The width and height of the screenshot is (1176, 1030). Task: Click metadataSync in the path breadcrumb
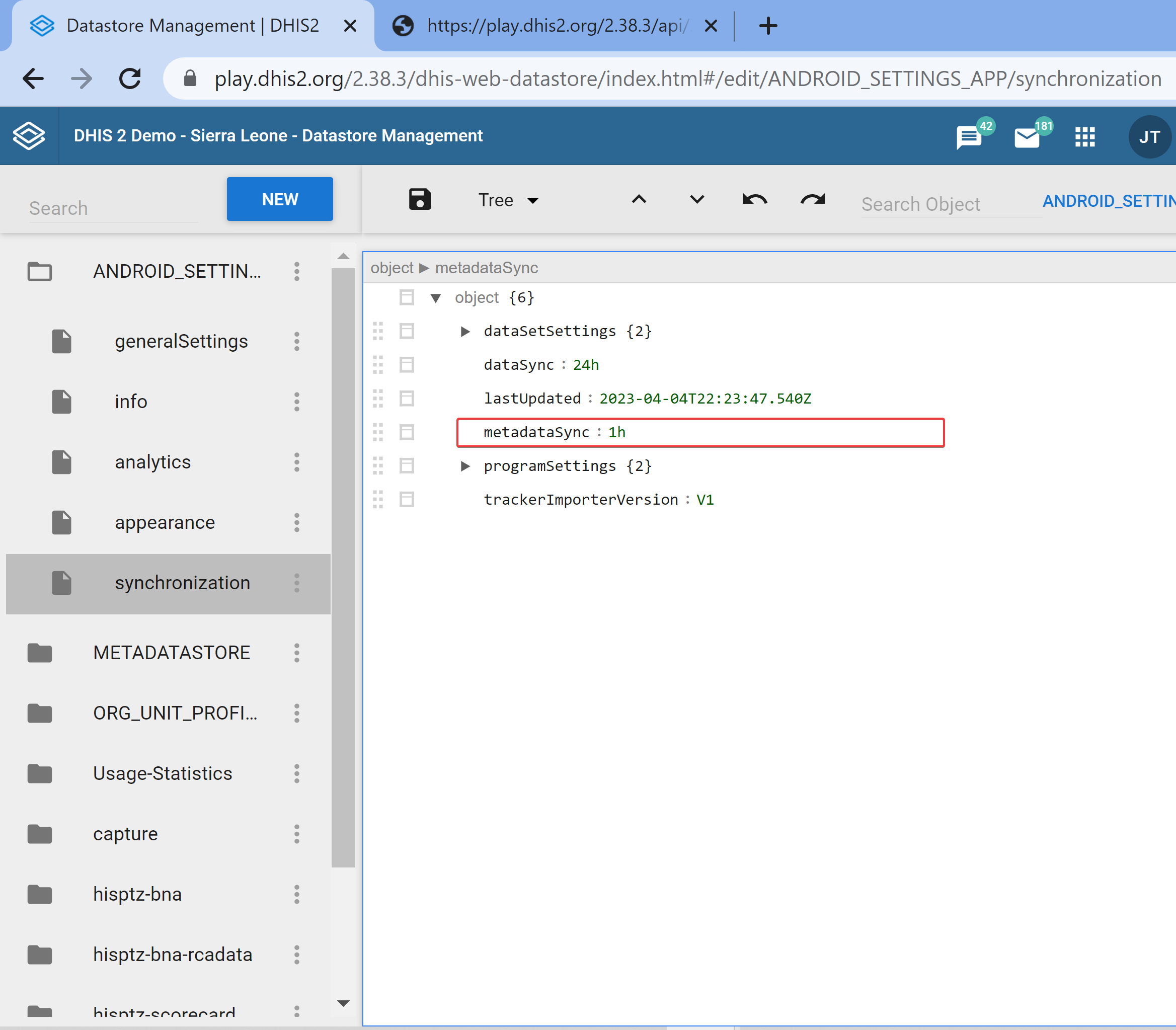486,268
